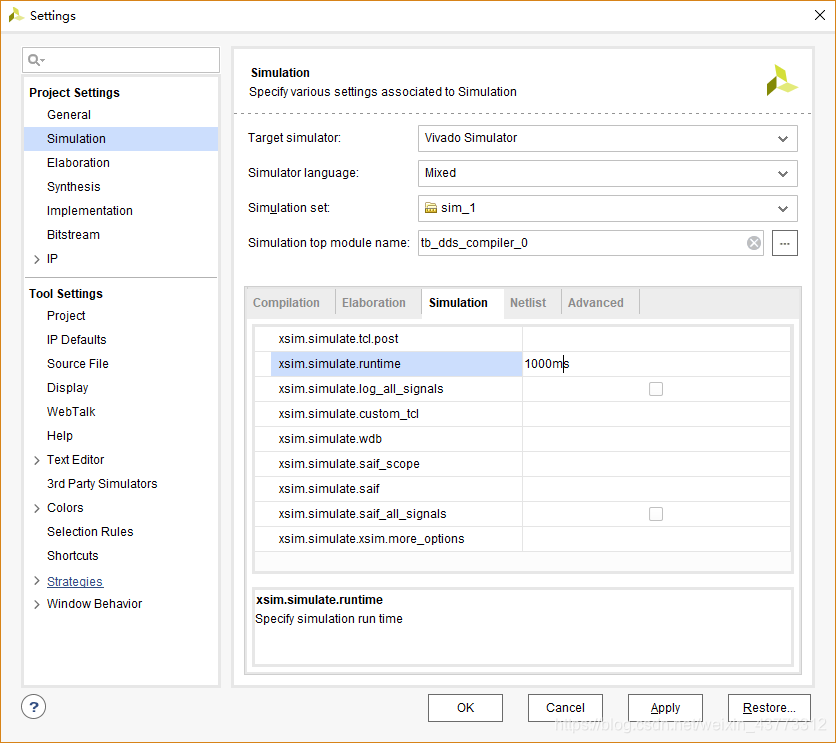The height and width of the screenshot is (743, 836).
Task: Select Help under Tool Settings
Action: [x=60, y=435]
